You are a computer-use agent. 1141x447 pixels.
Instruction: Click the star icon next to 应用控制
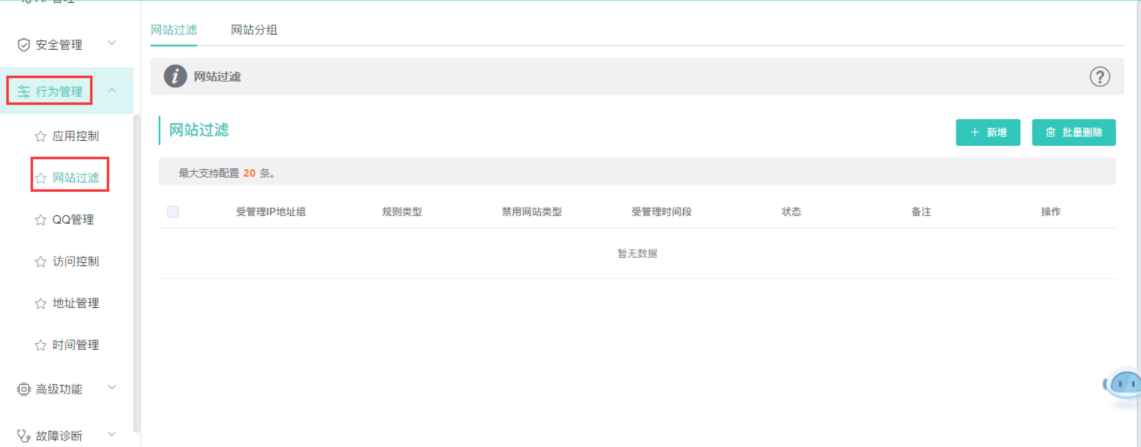(41, 136)
